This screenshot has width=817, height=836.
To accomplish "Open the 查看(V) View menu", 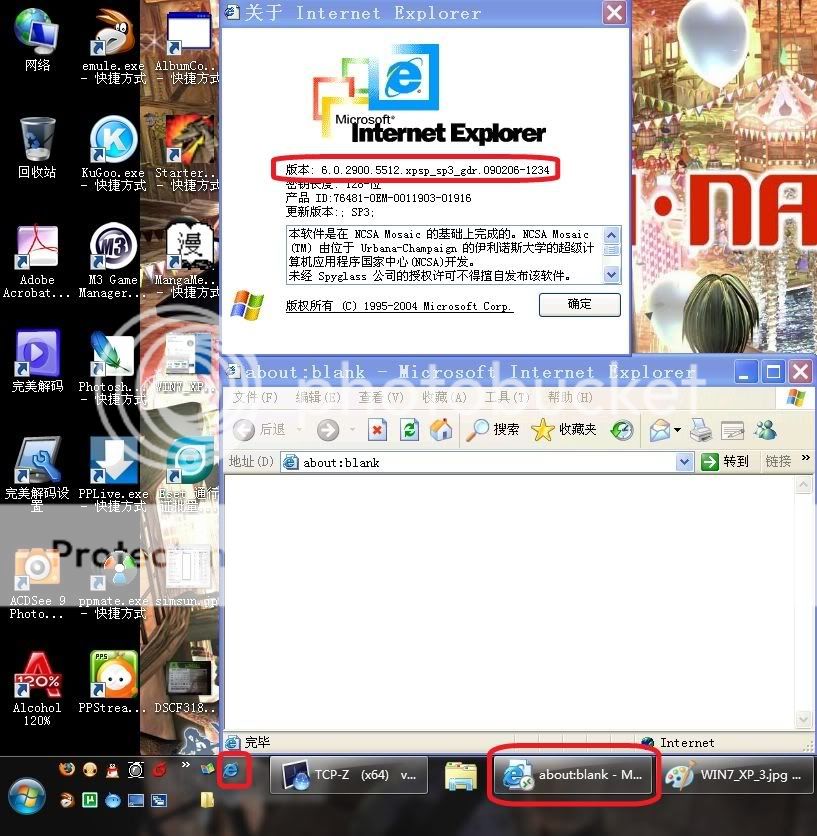I will tap(381, 397).
